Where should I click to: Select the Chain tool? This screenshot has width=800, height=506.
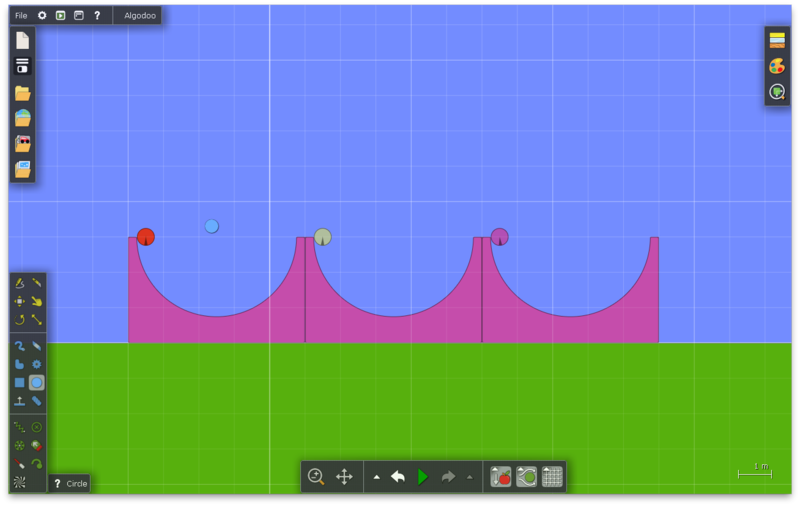coord(37,401)
